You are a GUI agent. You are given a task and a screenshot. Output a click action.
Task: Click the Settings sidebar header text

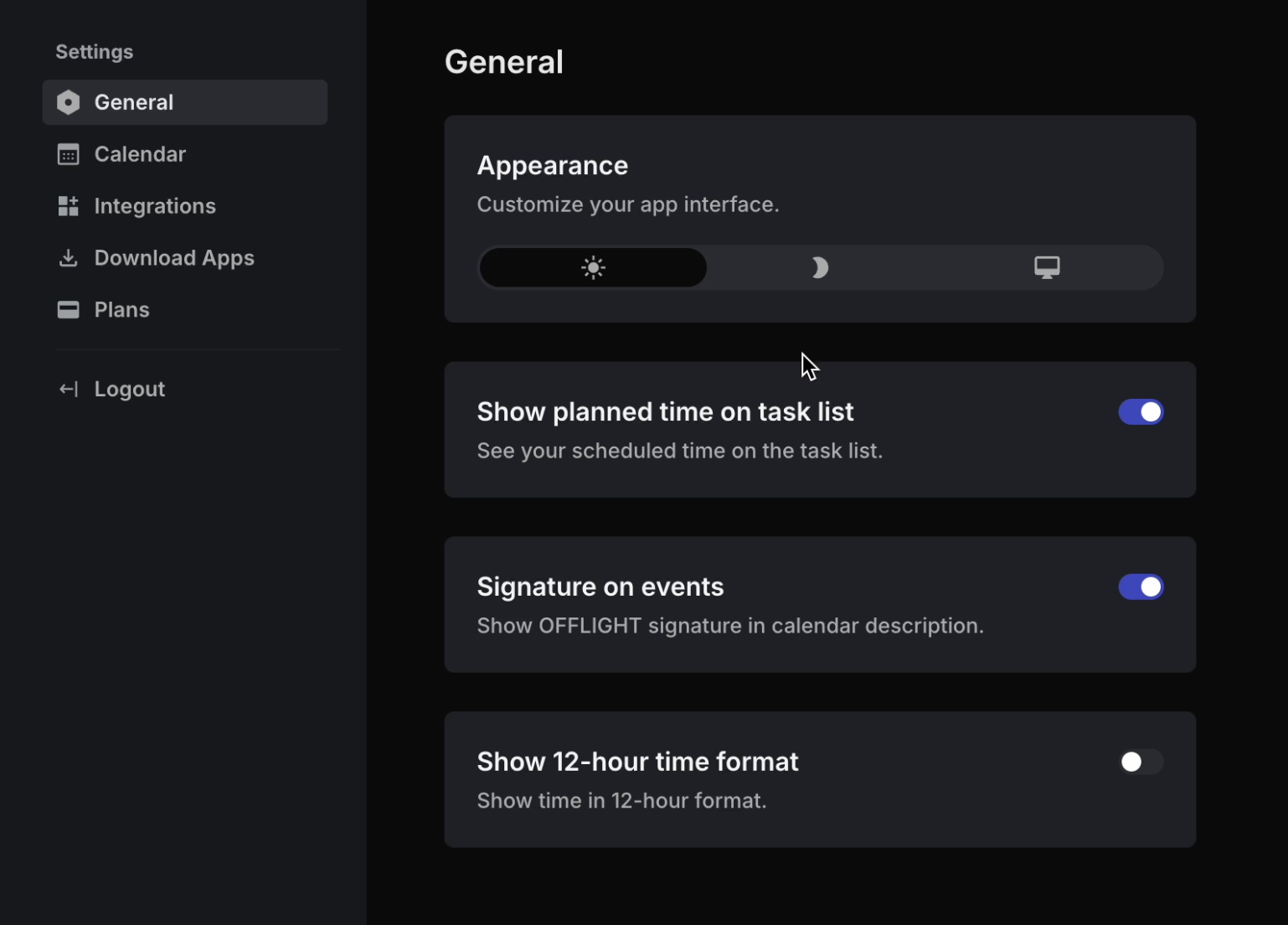point(94,52)
